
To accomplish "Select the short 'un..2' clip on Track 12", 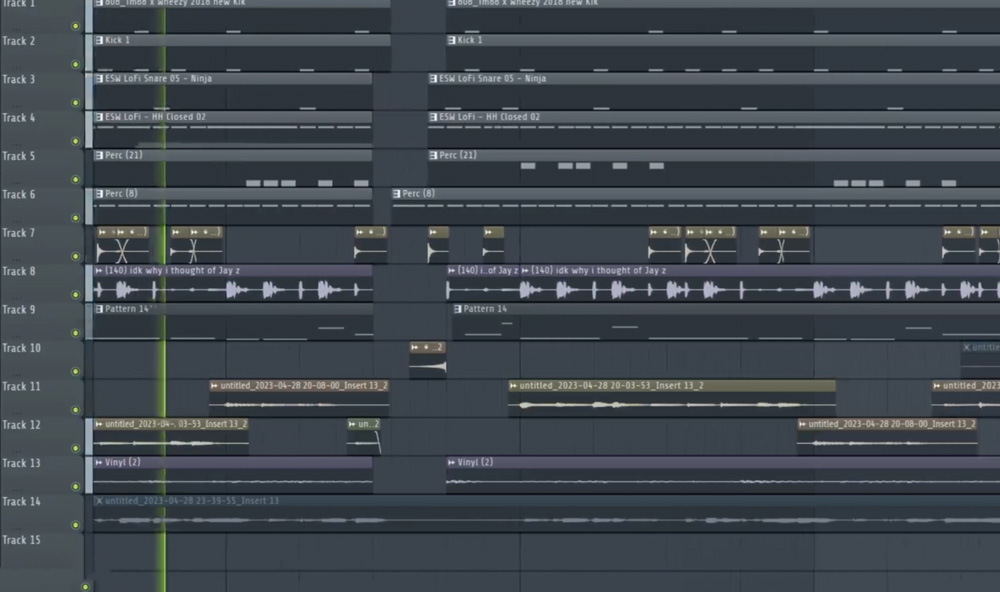I will coord(364,425).
